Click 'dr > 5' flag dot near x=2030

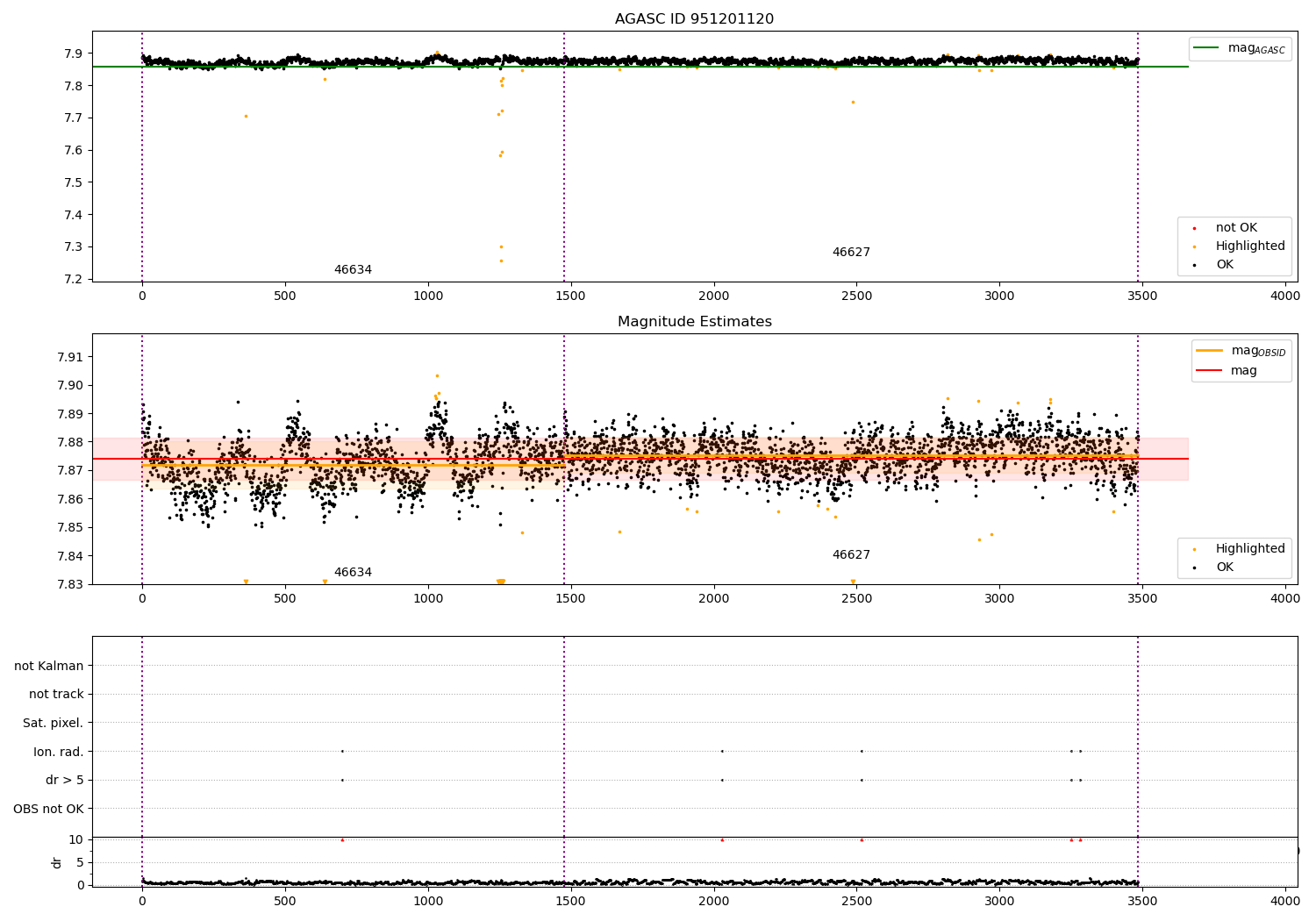(722, 781)
